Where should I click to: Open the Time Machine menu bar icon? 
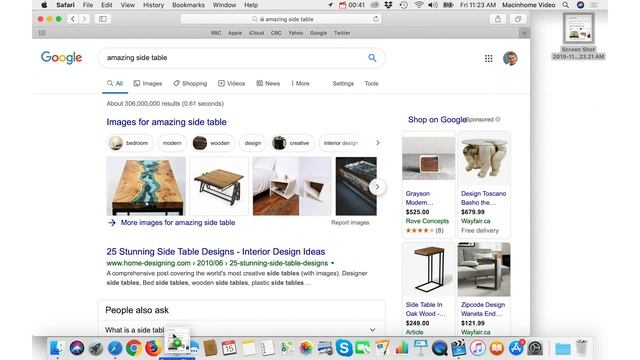403,5
